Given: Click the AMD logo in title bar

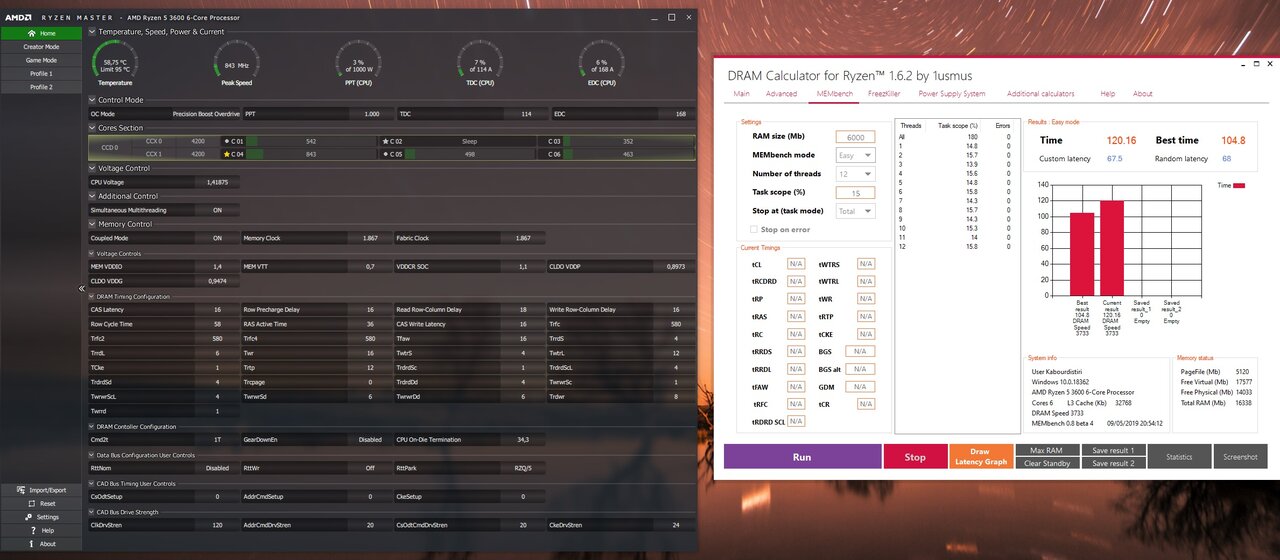Looking at the screenshot, I should pyautogui.click(x=17, y=18).
